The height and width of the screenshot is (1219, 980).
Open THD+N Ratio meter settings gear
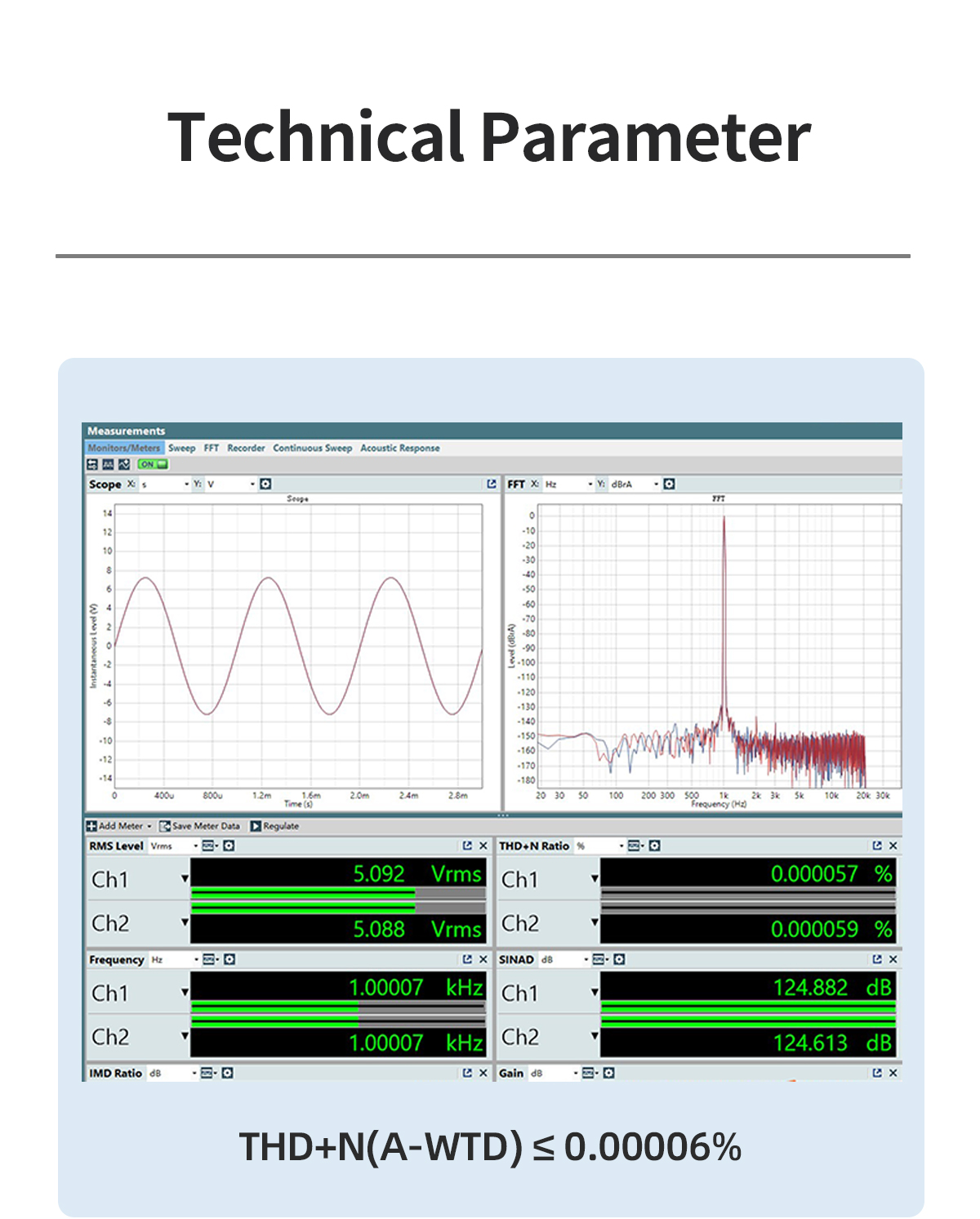pos(654,846)
